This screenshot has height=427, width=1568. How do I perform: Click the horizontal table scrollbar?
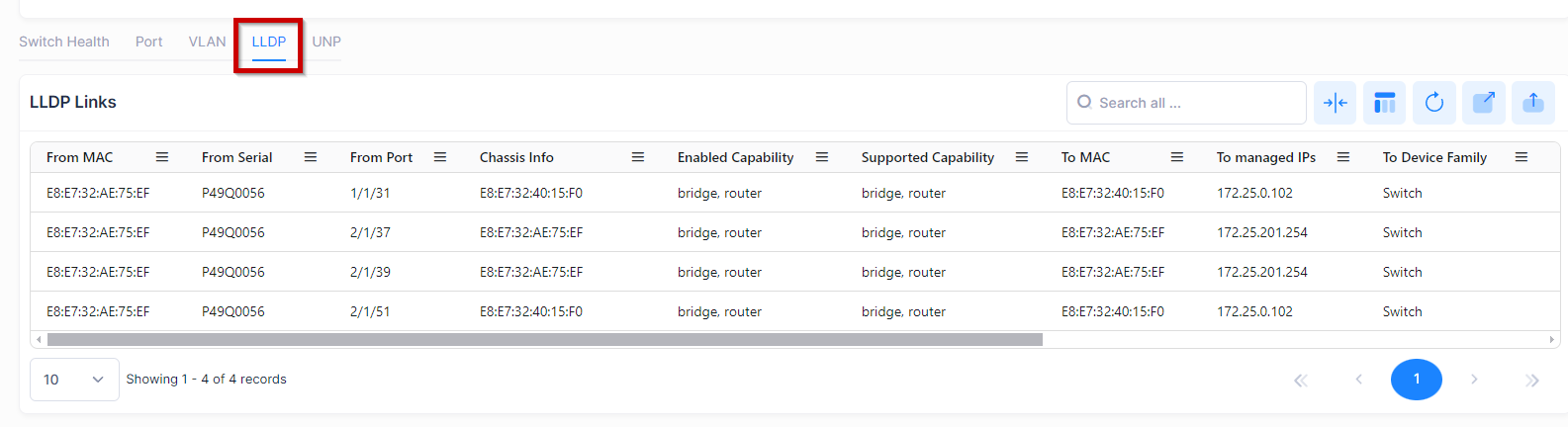pos(544,339)
